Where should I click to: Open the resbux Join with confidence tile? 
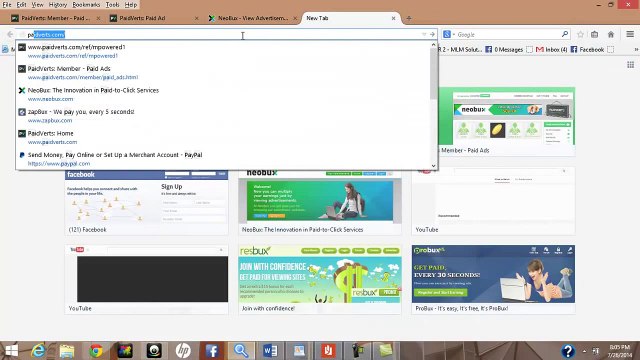[320, 280]
